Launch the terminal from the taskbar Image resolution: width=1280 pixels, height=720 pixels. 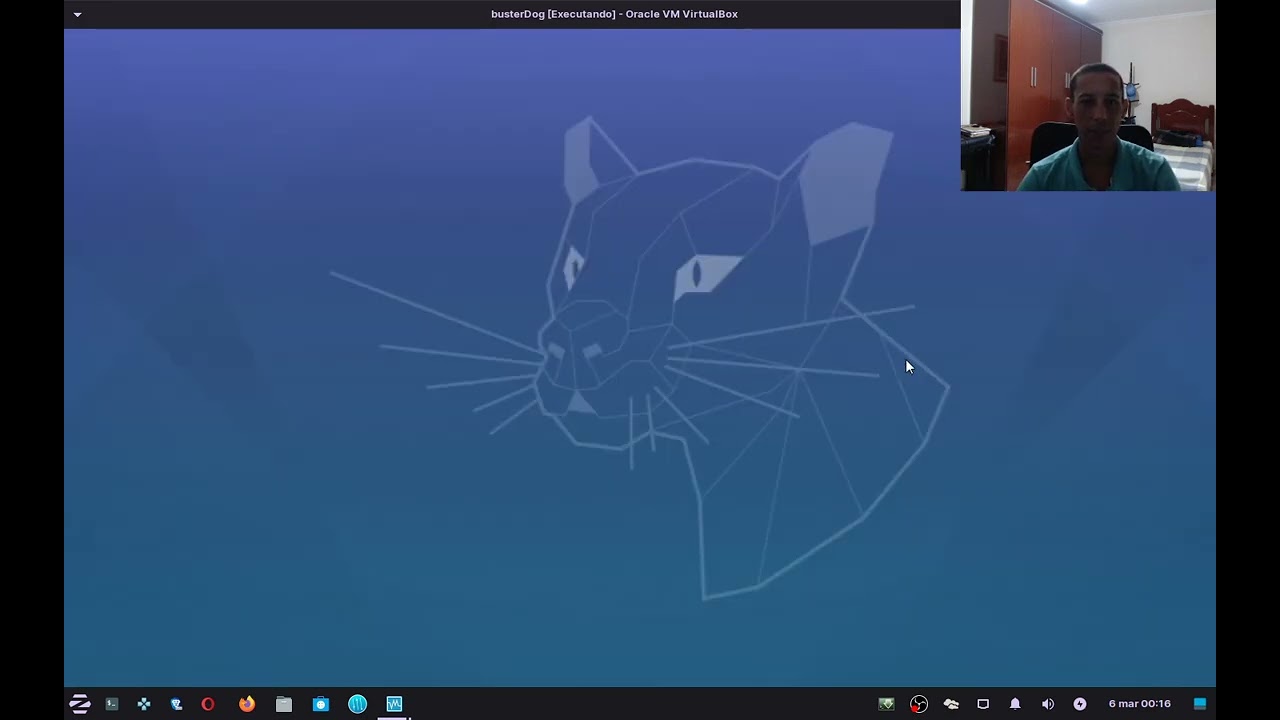[112, 704]
